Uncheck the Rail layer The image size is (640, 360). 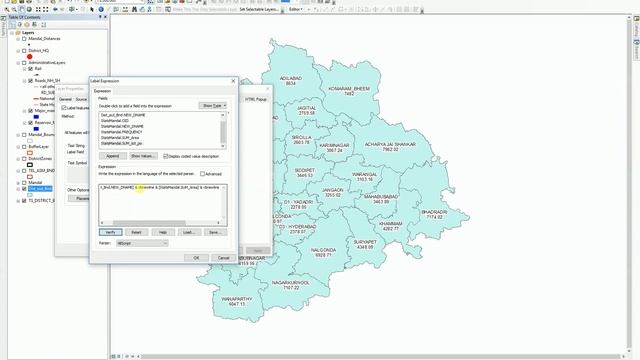(30, 69)
